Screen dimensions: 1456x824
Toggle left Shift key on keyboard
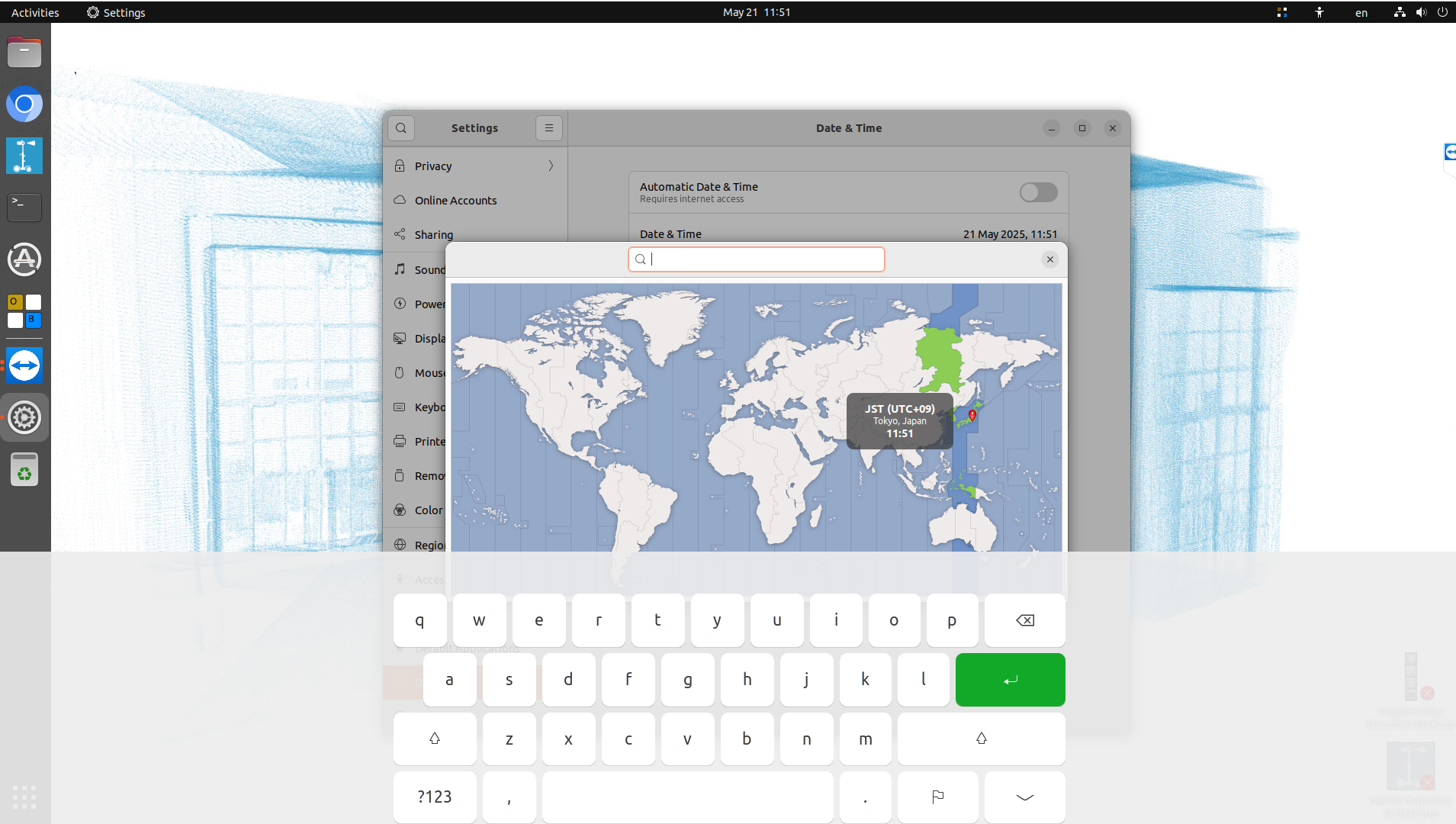tap(435, 739)
